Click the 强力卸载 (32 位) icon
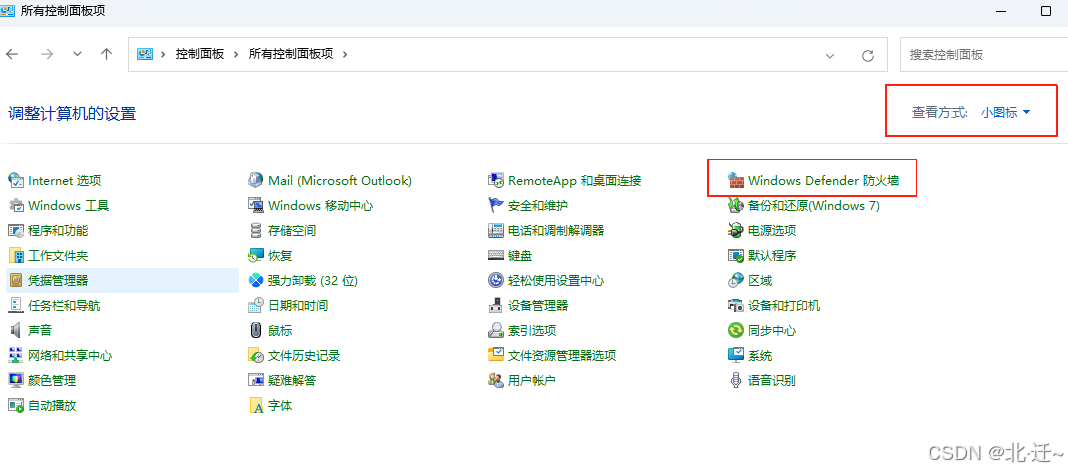This screenshot has width=1068, height=470. [x=256, y=281]
